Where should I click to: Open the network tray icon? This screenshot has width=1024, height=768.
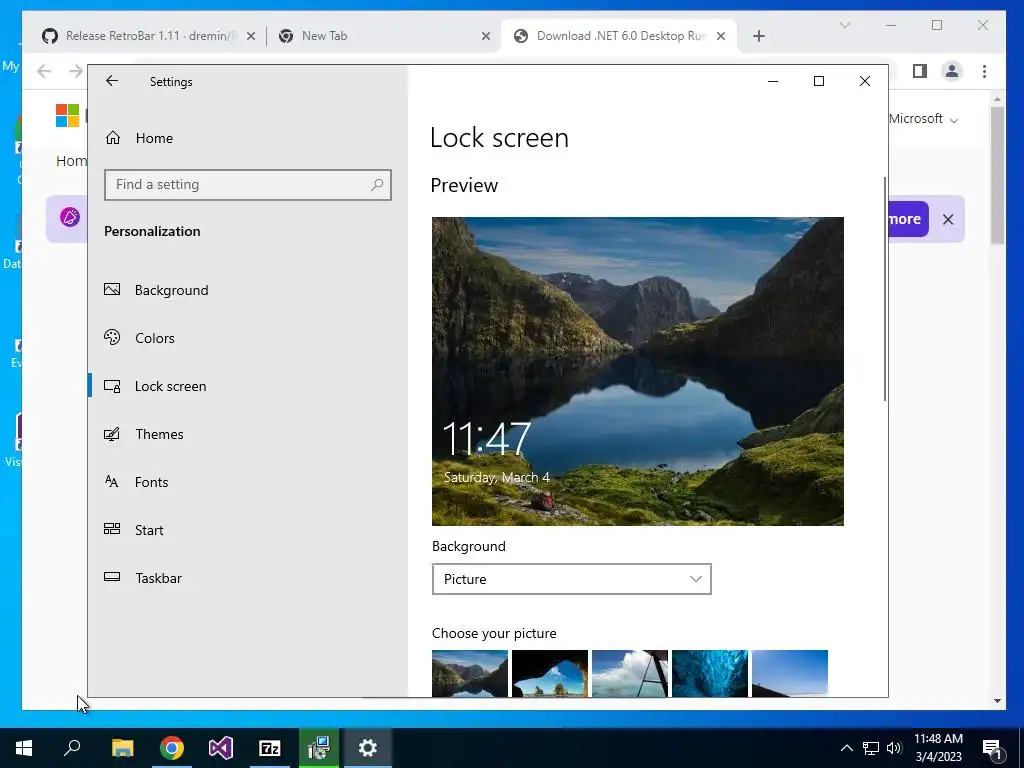871,748
